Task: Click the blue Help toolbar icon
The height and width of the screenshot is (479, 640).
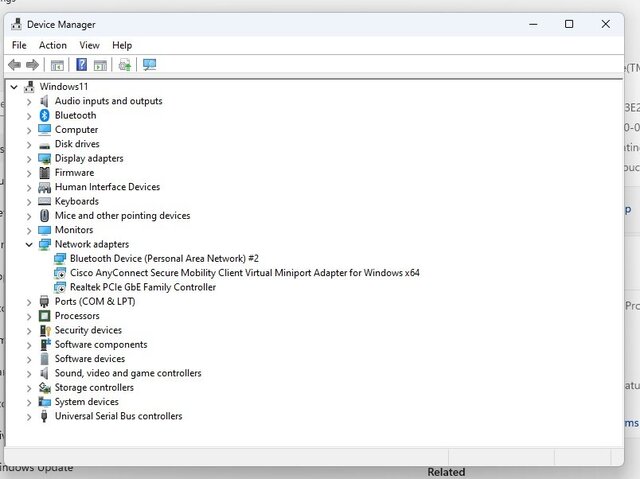Action: (x=82, y=65)
